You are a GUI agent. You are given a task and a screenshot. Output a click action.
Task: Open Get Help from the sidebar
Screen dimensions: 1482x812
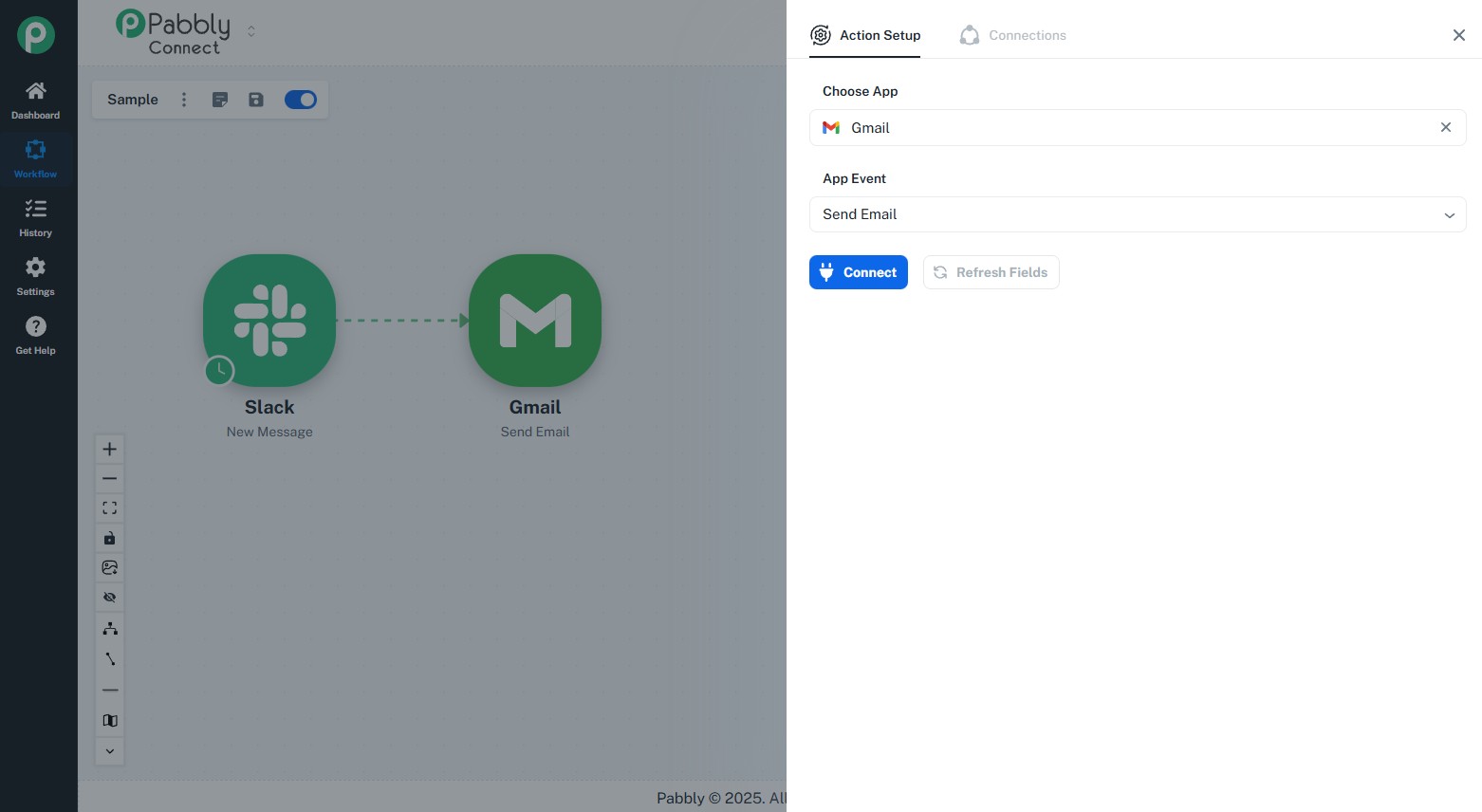click(35, 336)
